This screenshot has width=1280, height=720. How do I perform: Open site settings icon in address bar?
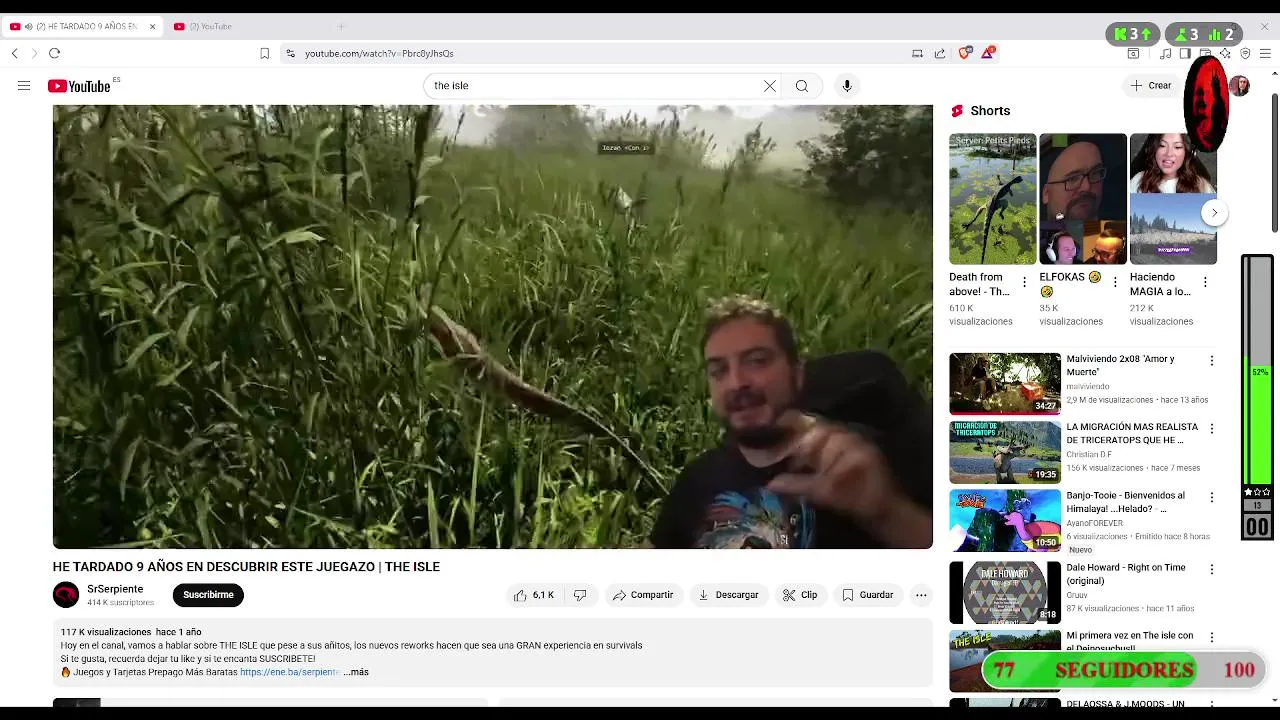coord(290,54)
